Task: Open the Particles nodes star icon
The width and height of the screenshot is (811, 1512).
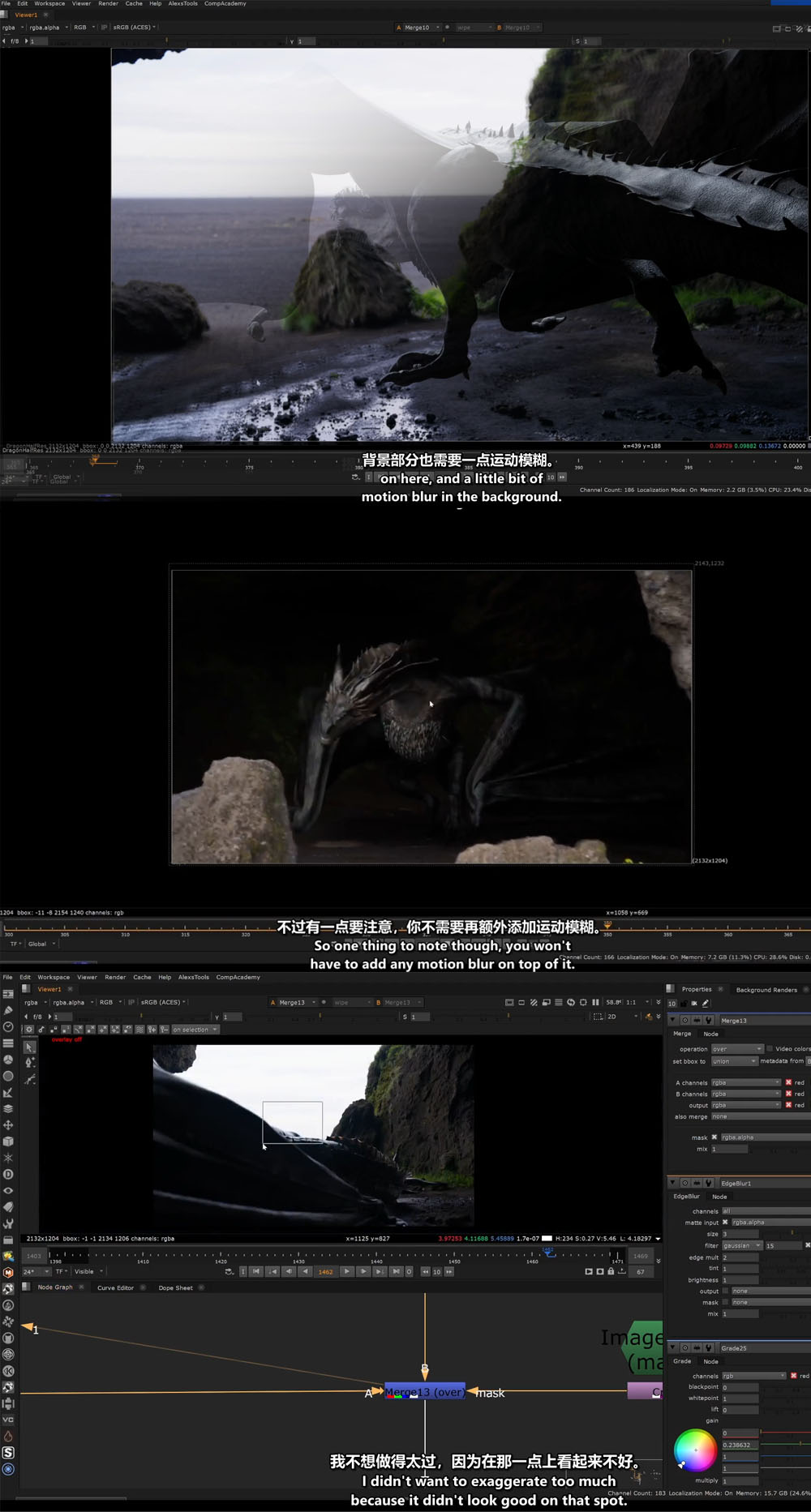Action: (8, 1158)
